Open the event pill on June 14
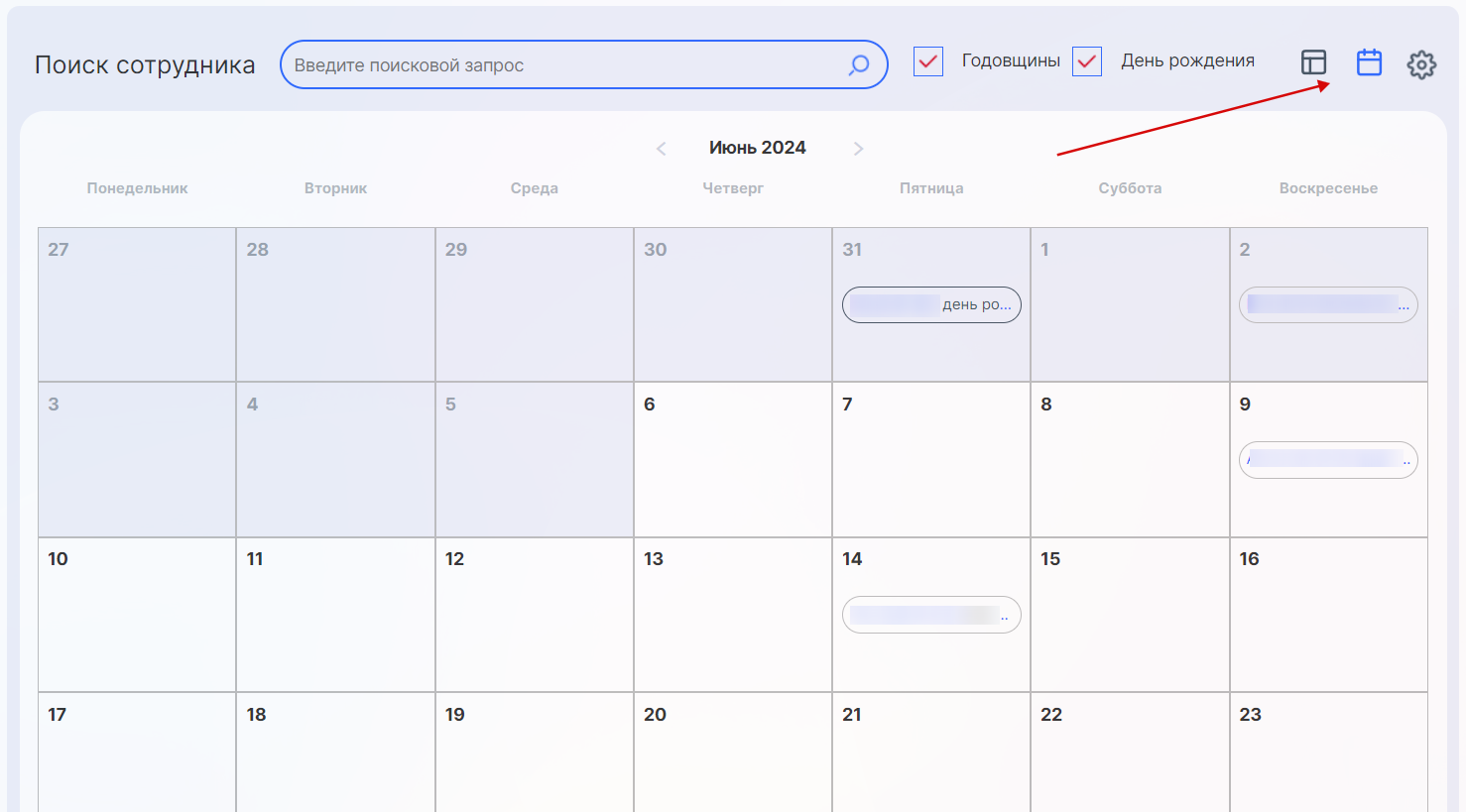Viewport: 1466px width, 812px height. (931, 615)
